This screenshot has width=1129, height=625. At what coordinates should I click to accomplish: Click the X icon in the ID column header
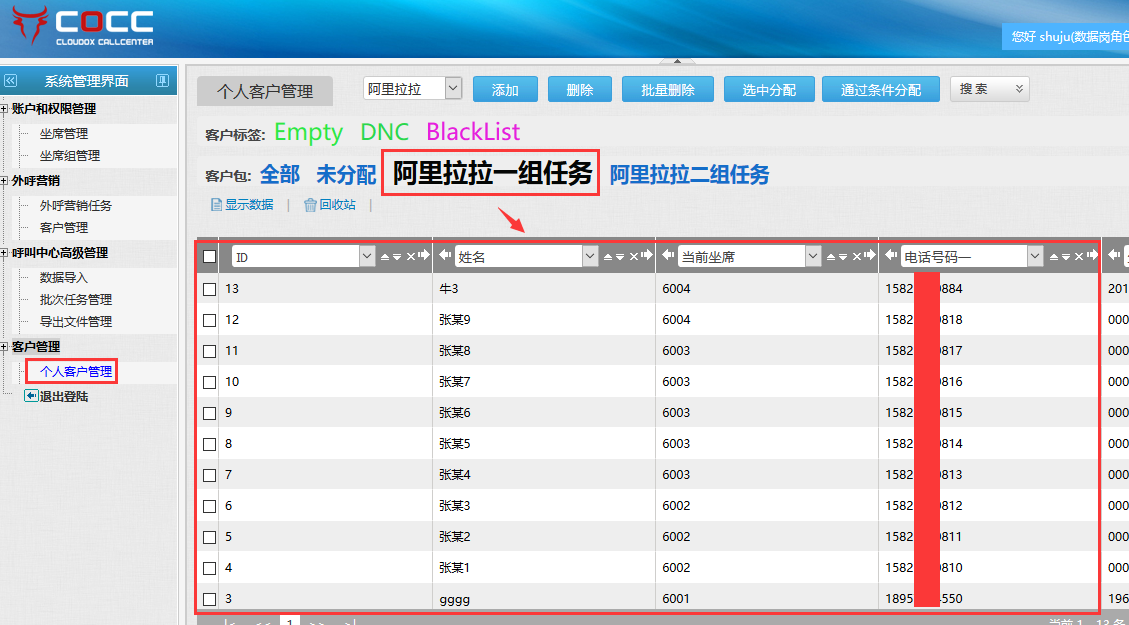pyautogui.click(x=411, y=257)
